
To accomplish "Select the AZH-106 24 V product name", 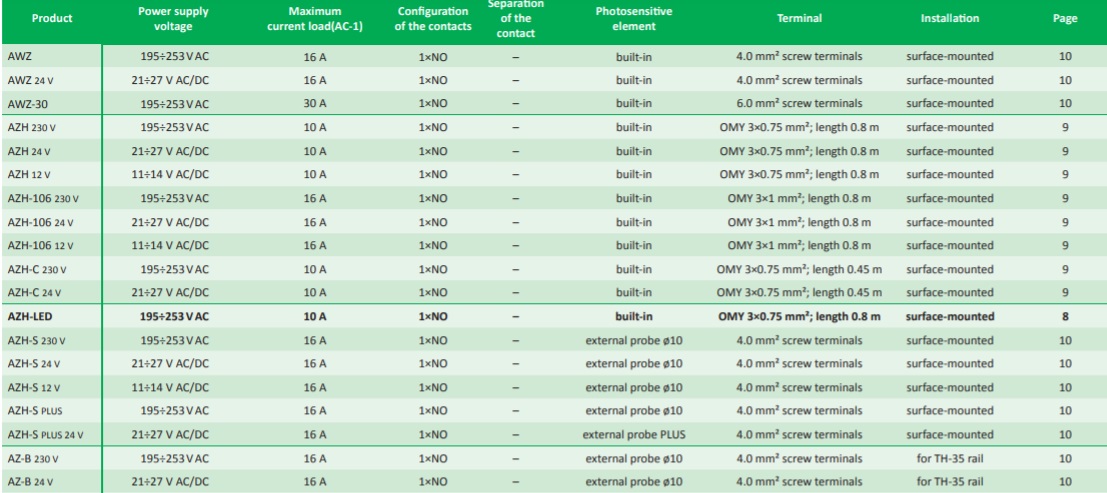I will pos(40,222).
